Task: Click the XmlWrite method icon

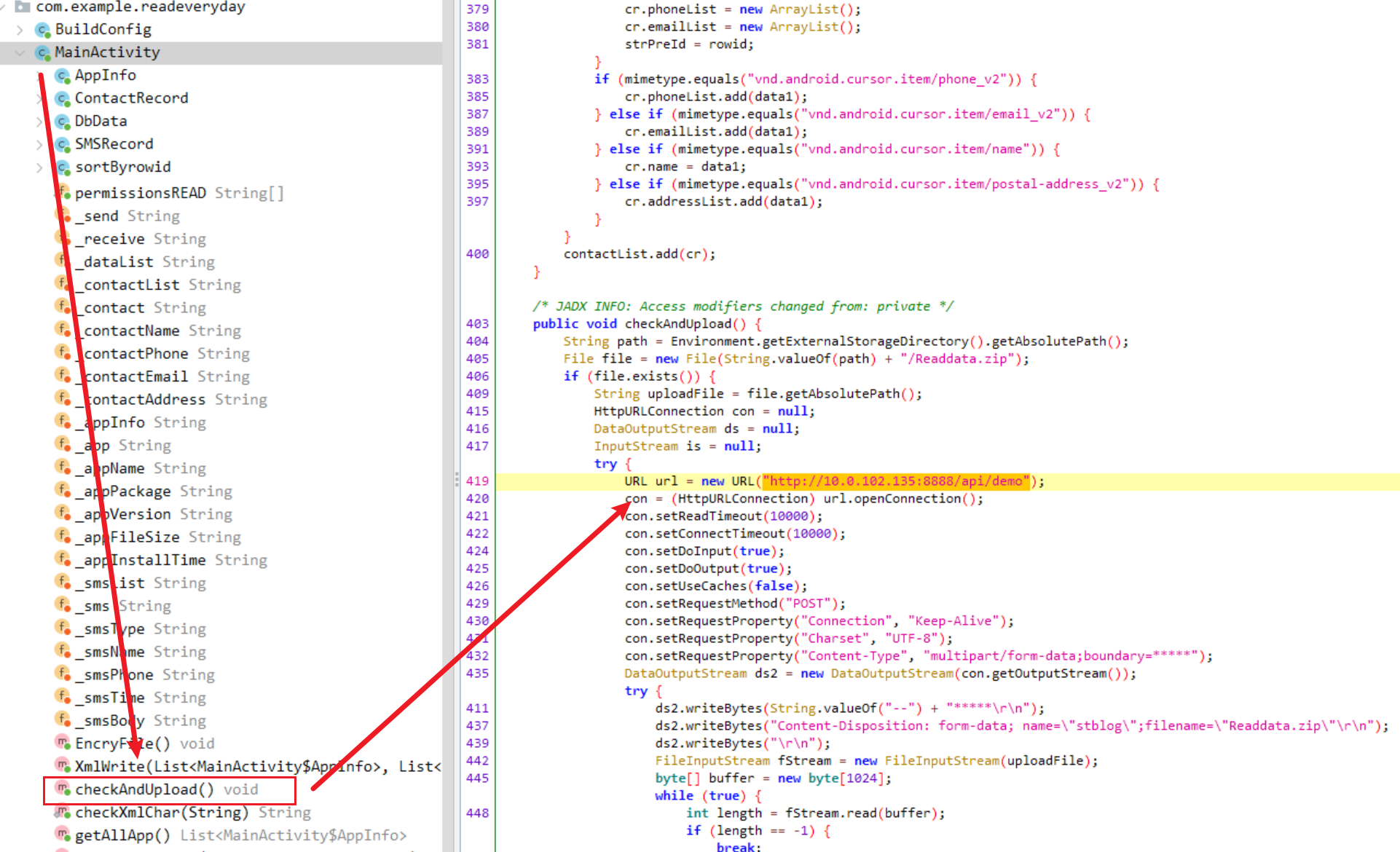Action: pyautogui.click(x=63, y=766)
